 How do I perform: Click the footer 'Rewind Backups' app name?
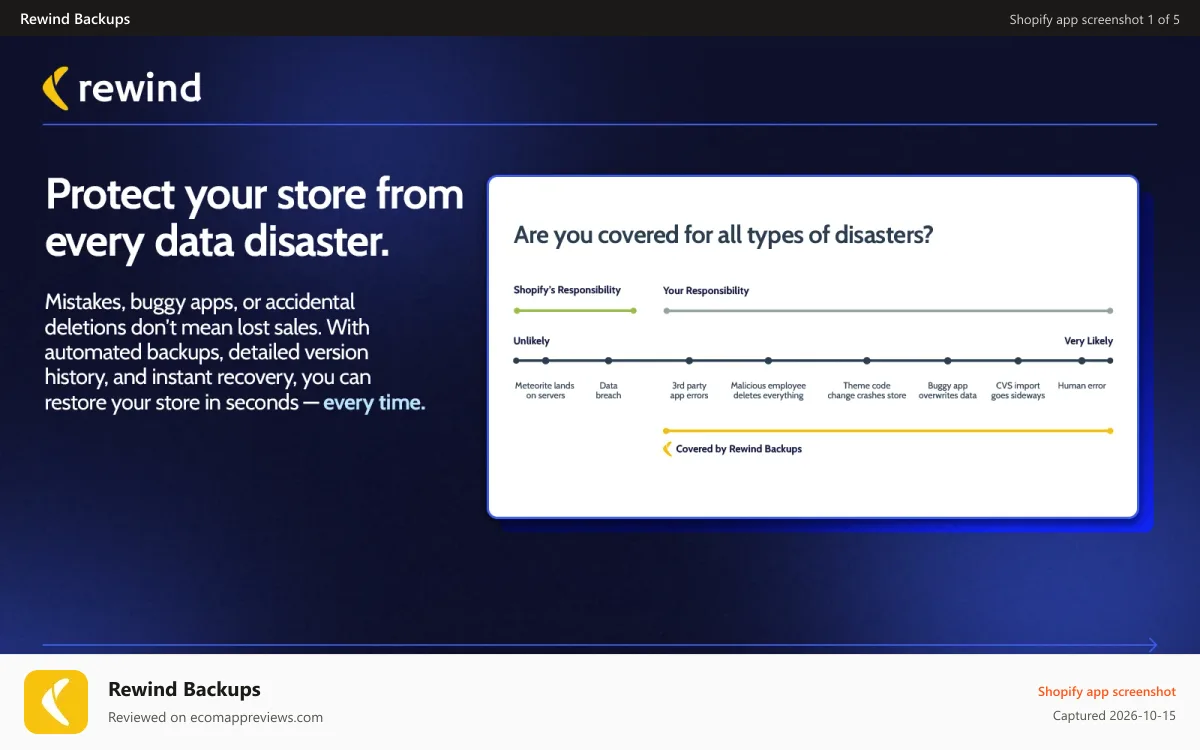[184, 689]
